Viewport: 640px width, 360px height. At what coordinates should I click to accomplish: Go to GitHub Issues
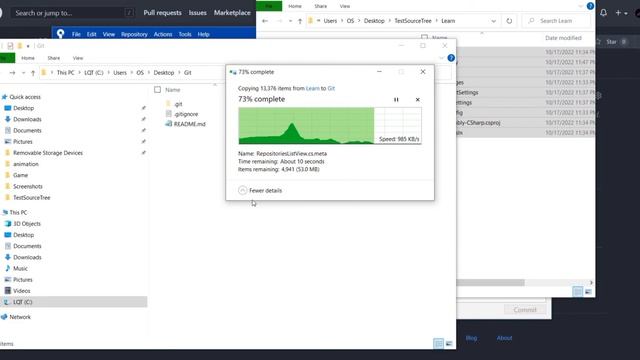[198, 13]
